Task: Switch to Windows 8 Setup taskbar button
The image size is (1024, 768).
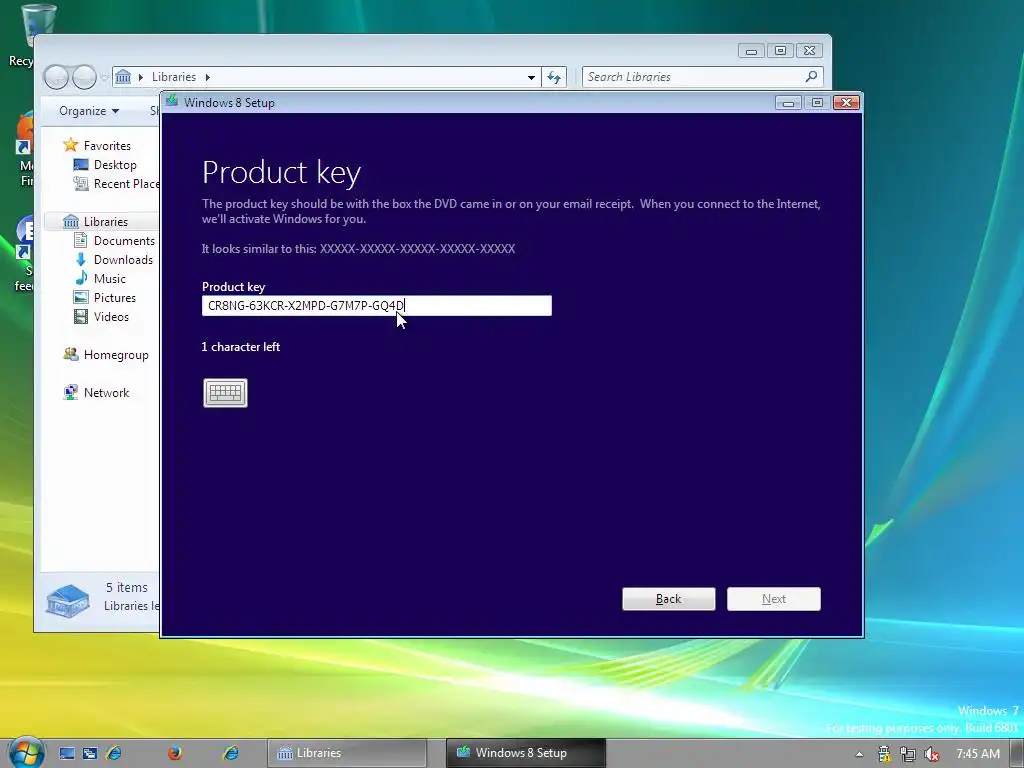Action: coord(526,753)
